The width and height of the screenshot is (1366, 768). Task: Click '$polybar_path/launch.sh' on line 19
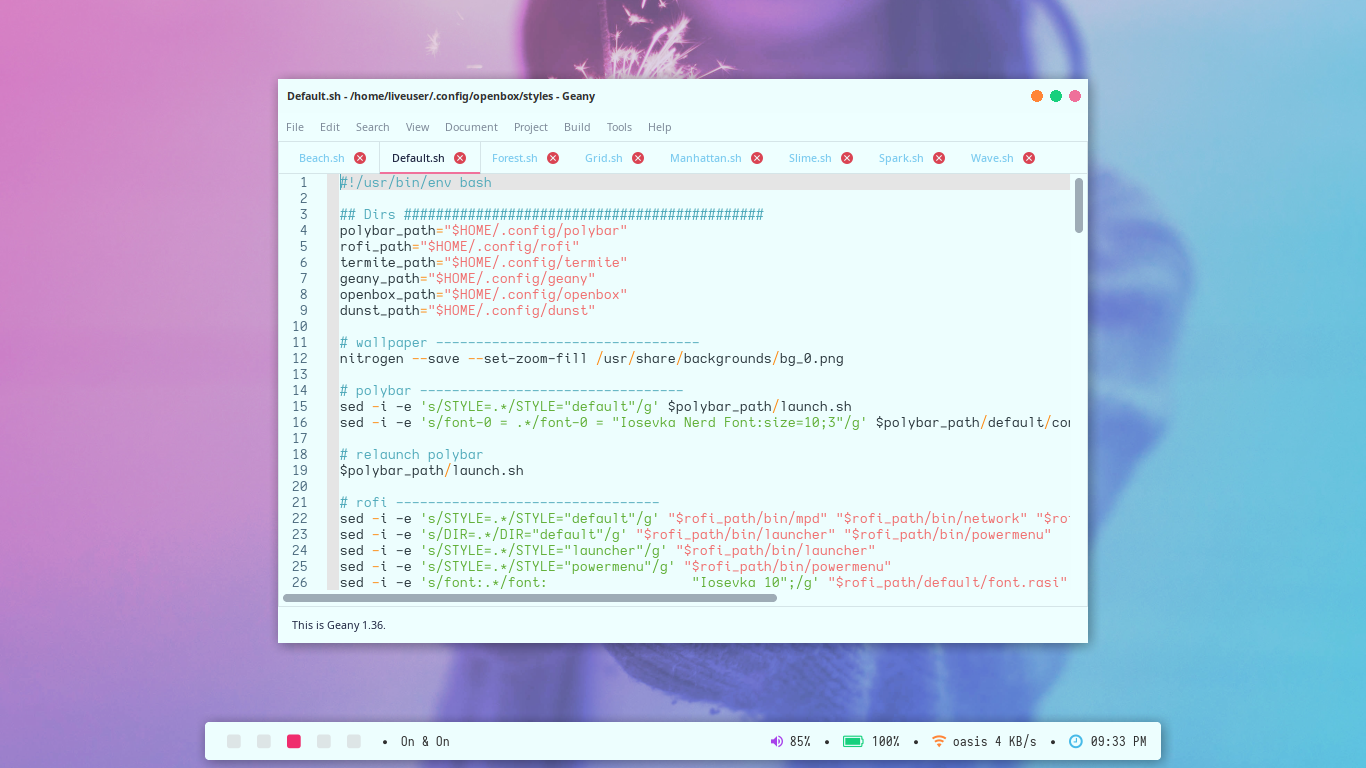pyautogui.click(x=431, y=470)
